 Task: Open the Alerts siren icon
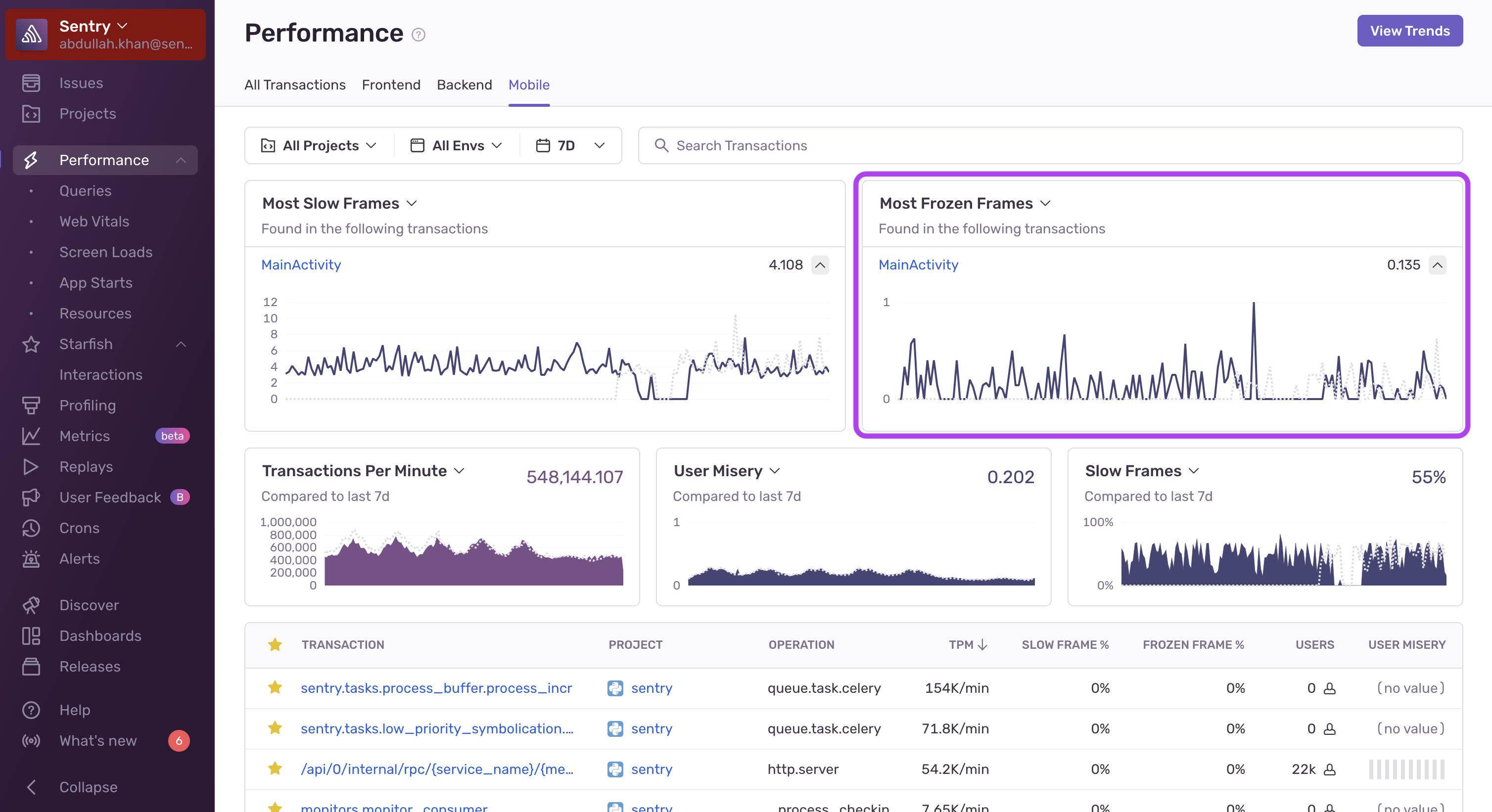(x=31, y=559)
